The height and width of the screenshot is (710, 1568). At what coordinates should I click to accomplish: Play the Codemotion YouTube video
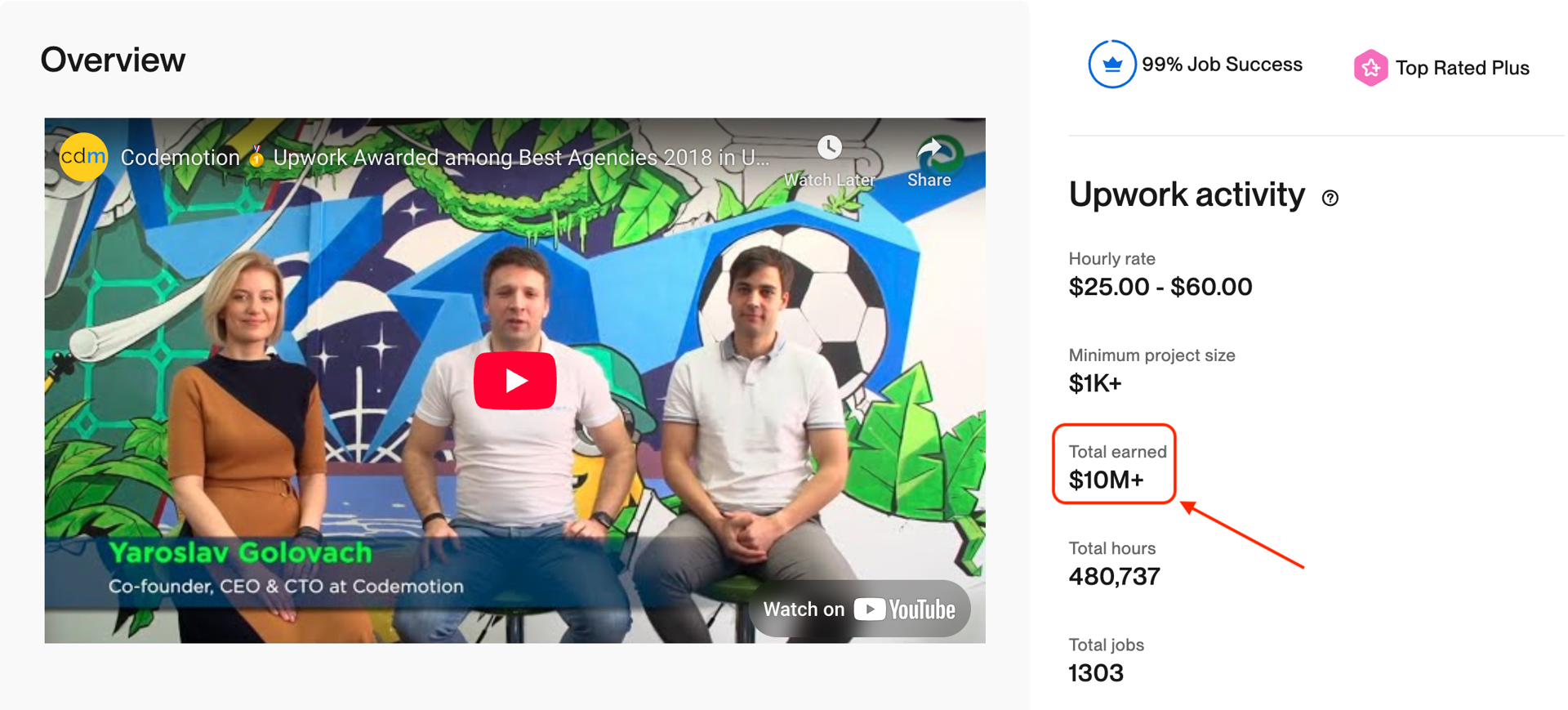click(x=514, y=381)
